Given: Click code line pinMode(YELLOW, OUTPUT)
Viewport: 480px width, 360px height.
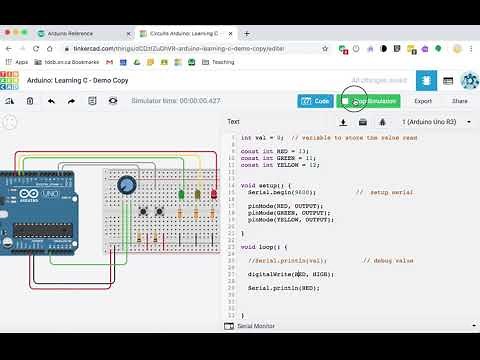Looking at the screenshot, I should point(291,220).
